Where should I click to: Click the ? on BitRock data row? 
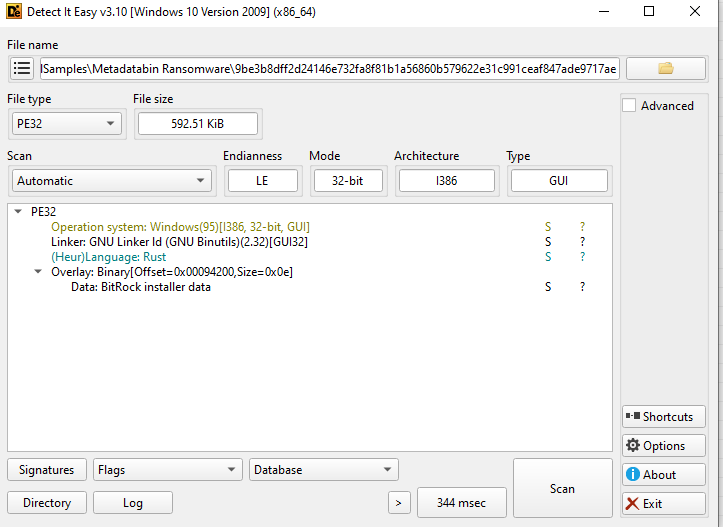(x=582, y=287)
